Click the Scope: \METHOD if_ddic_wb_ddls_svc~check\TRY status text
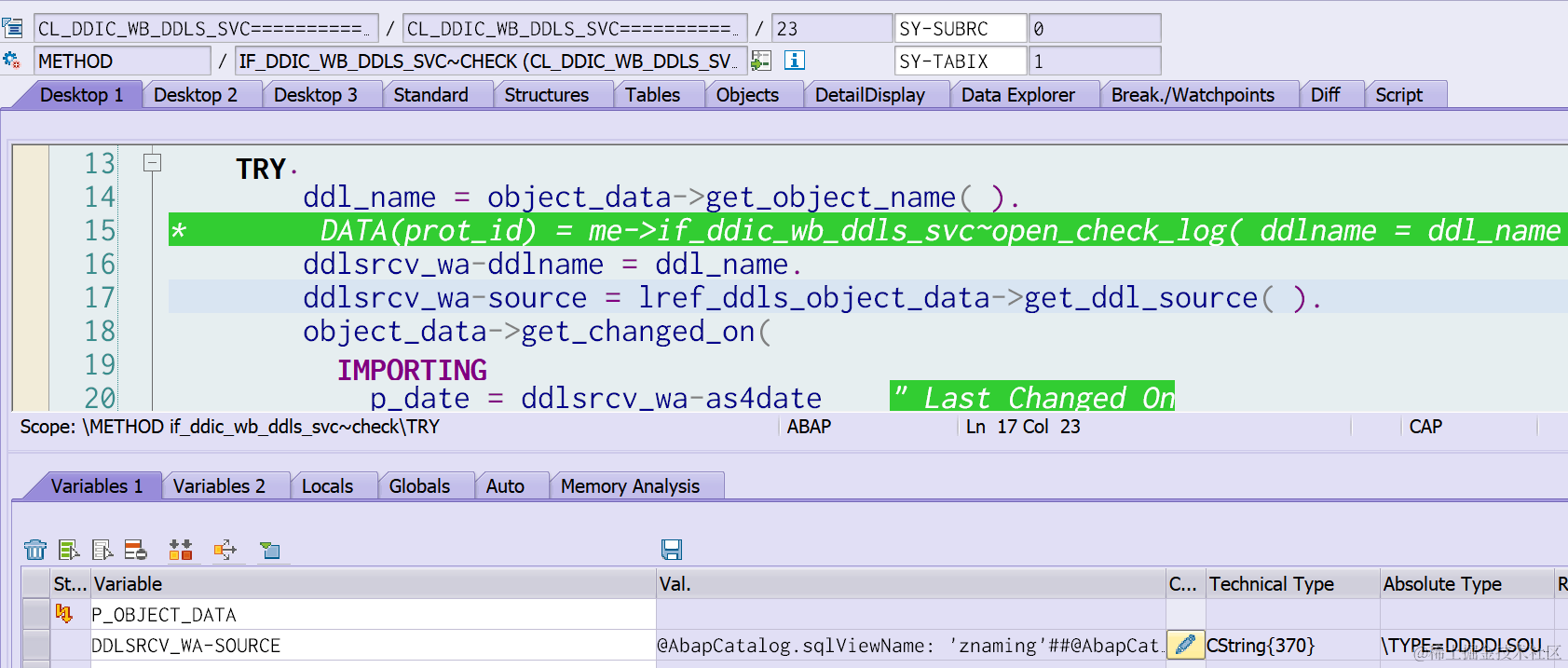This screenshot has width=1568, height=668. (229, 427)
